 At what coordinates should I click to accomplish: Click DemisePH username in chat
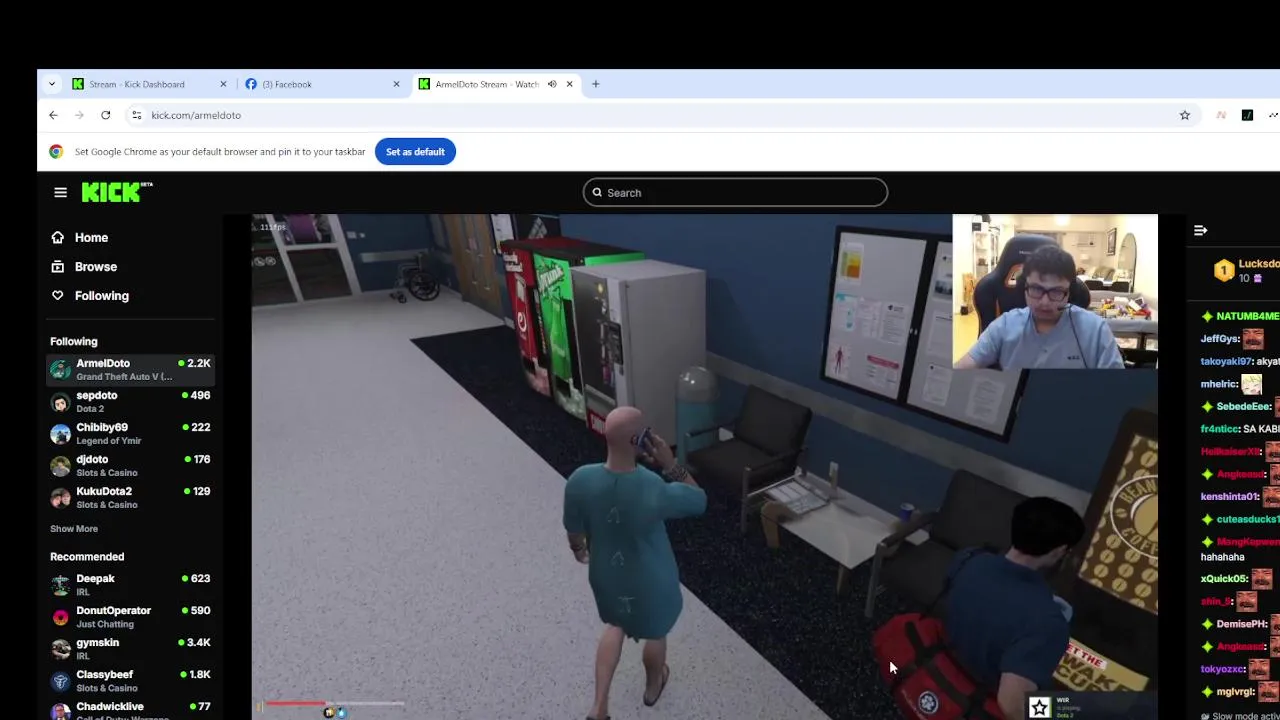coord(1242,624)
